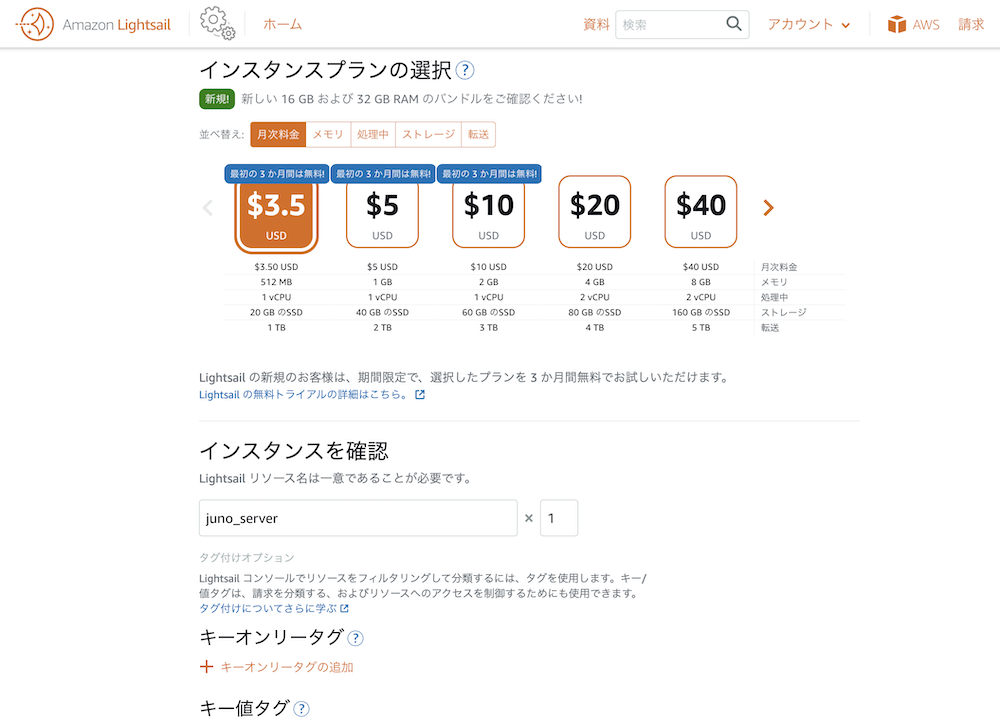This screenshot has width=1000, height=721.
Task: Open the settings gears icon
Action: pyautogui.click(x=217, y=24)
